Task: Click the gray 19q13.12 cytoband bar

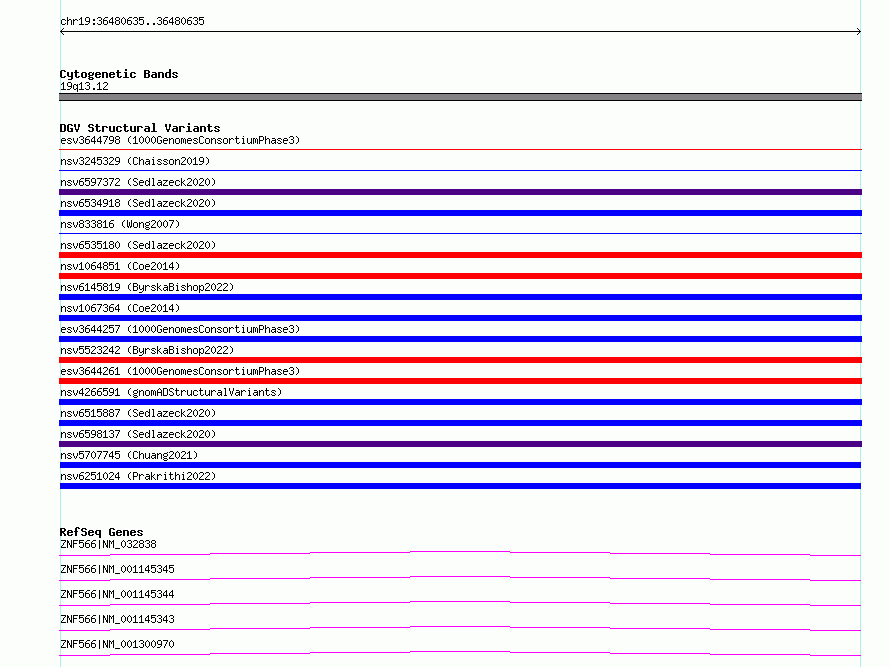Action: tap(460, 97)
